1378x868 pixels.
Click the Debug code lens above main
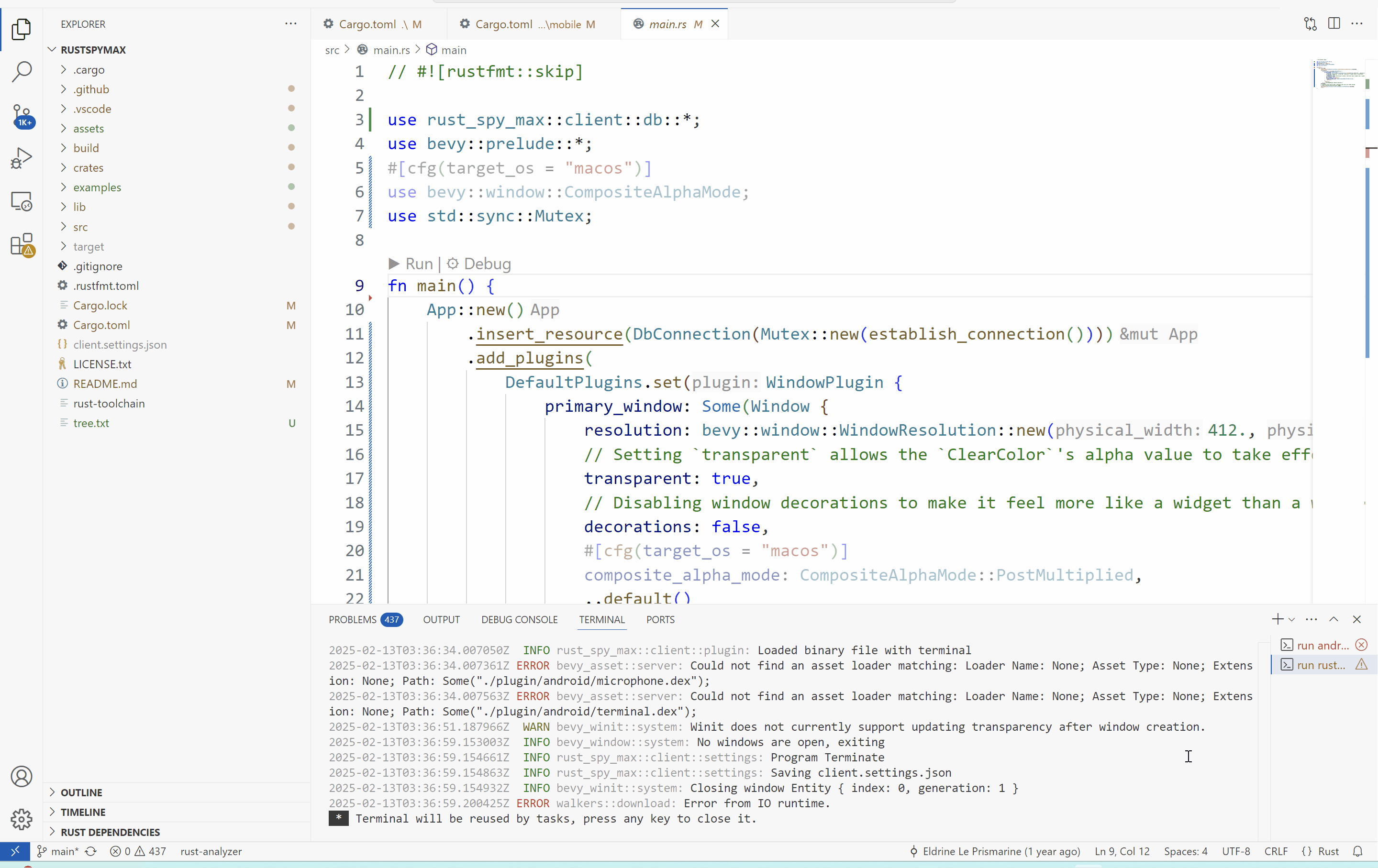coord(479,264)
